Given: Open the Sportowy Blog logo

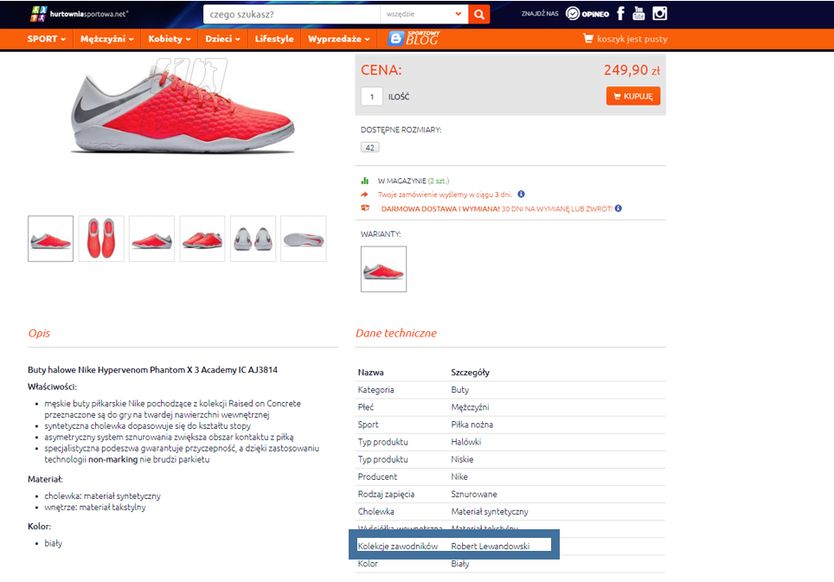Looking at the screenshot, I should click(x=414, y=38).
